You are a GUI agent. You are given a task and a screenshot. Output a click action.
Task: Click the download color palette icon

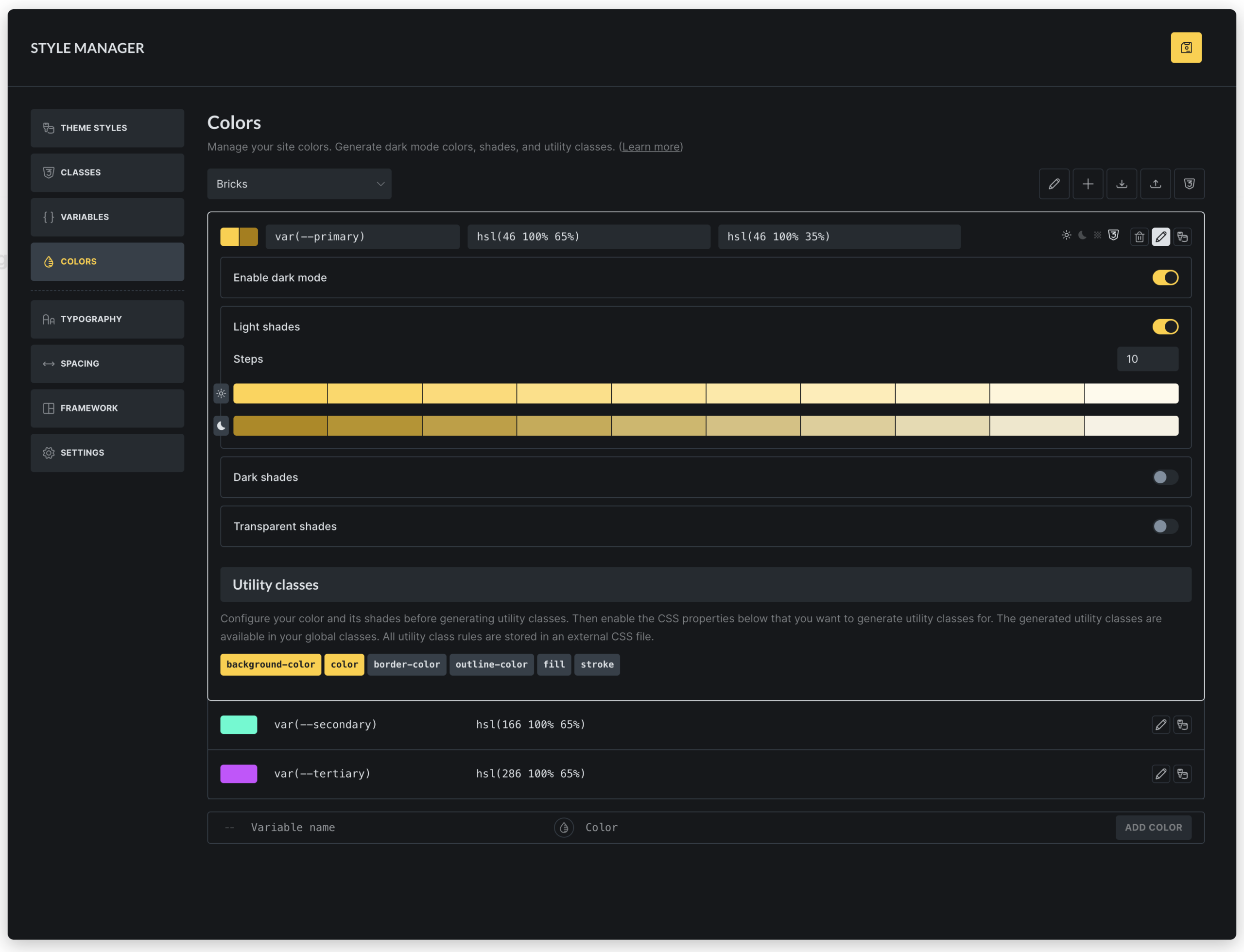pos(1122,184)
